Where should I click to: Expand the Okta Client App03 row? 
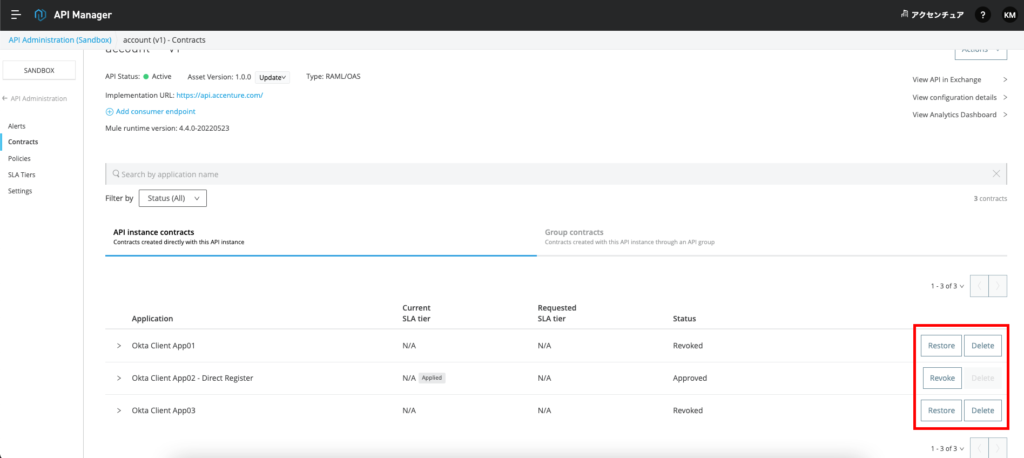pos(118,411)
